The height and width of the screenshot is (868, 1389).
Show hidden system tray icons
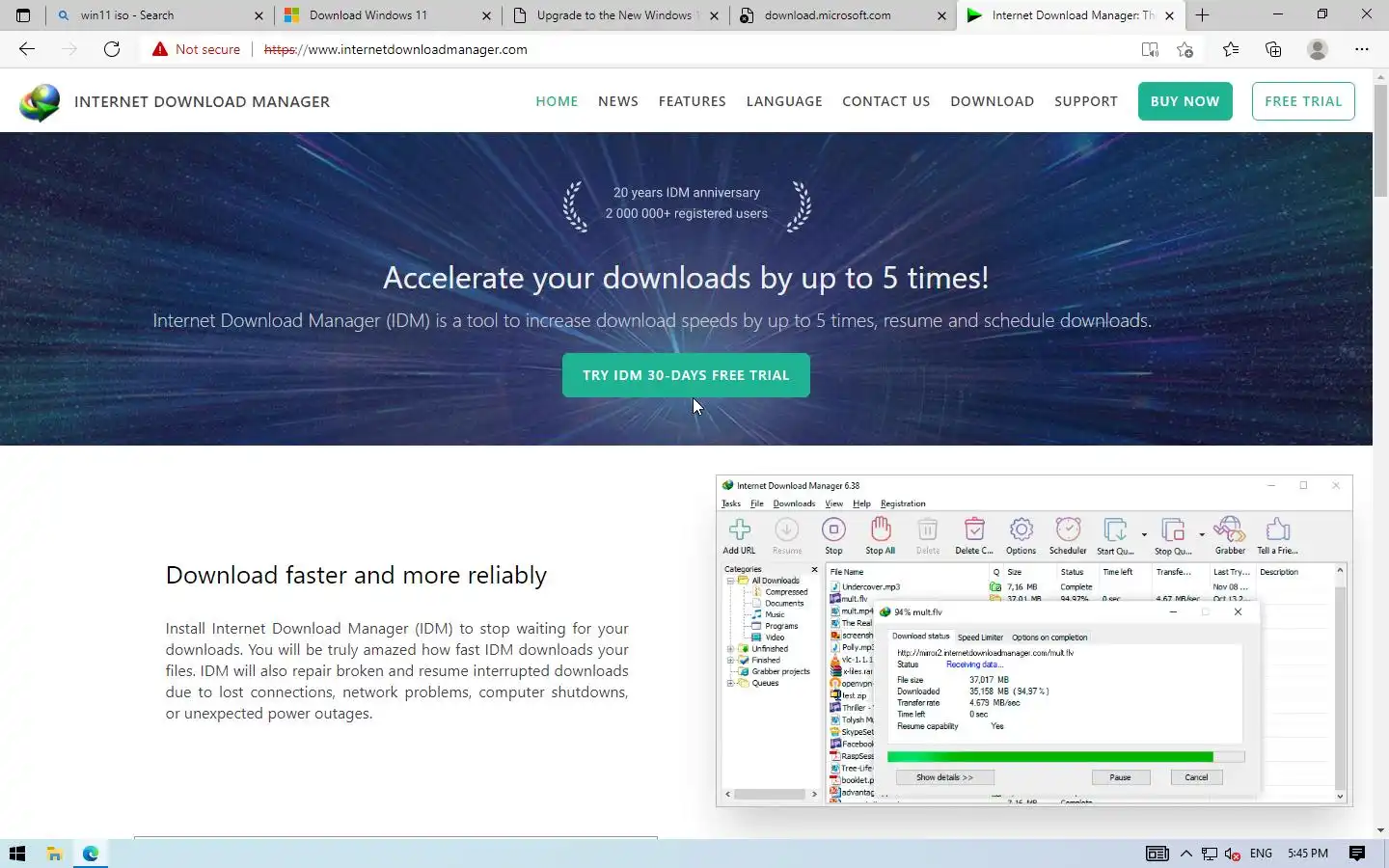(x=1186, y=854)
